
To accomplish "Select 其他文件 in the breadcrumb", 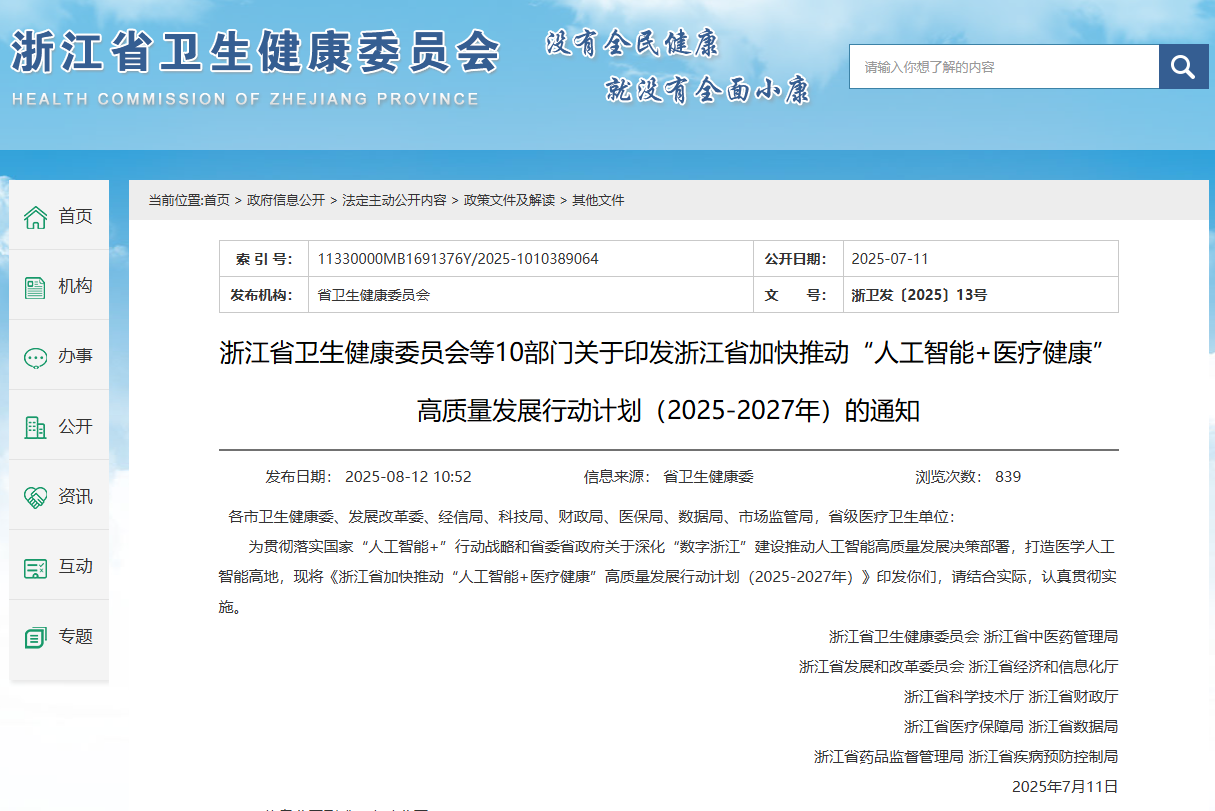I will click(x=600, y=200).
